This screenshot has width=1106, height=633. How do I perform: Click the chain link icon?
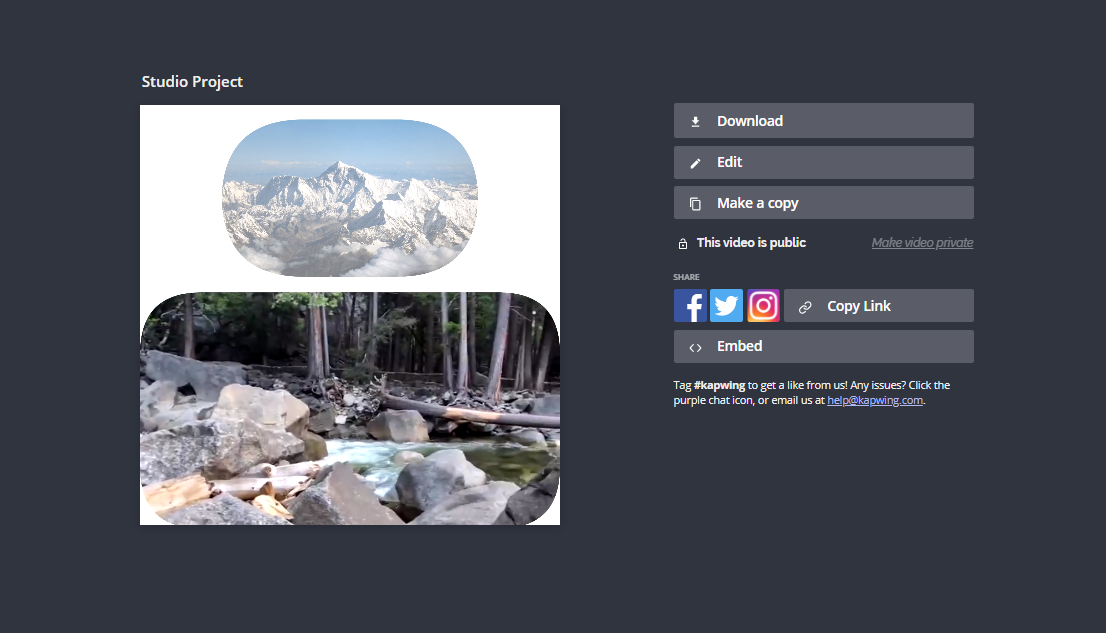(805, 307)
